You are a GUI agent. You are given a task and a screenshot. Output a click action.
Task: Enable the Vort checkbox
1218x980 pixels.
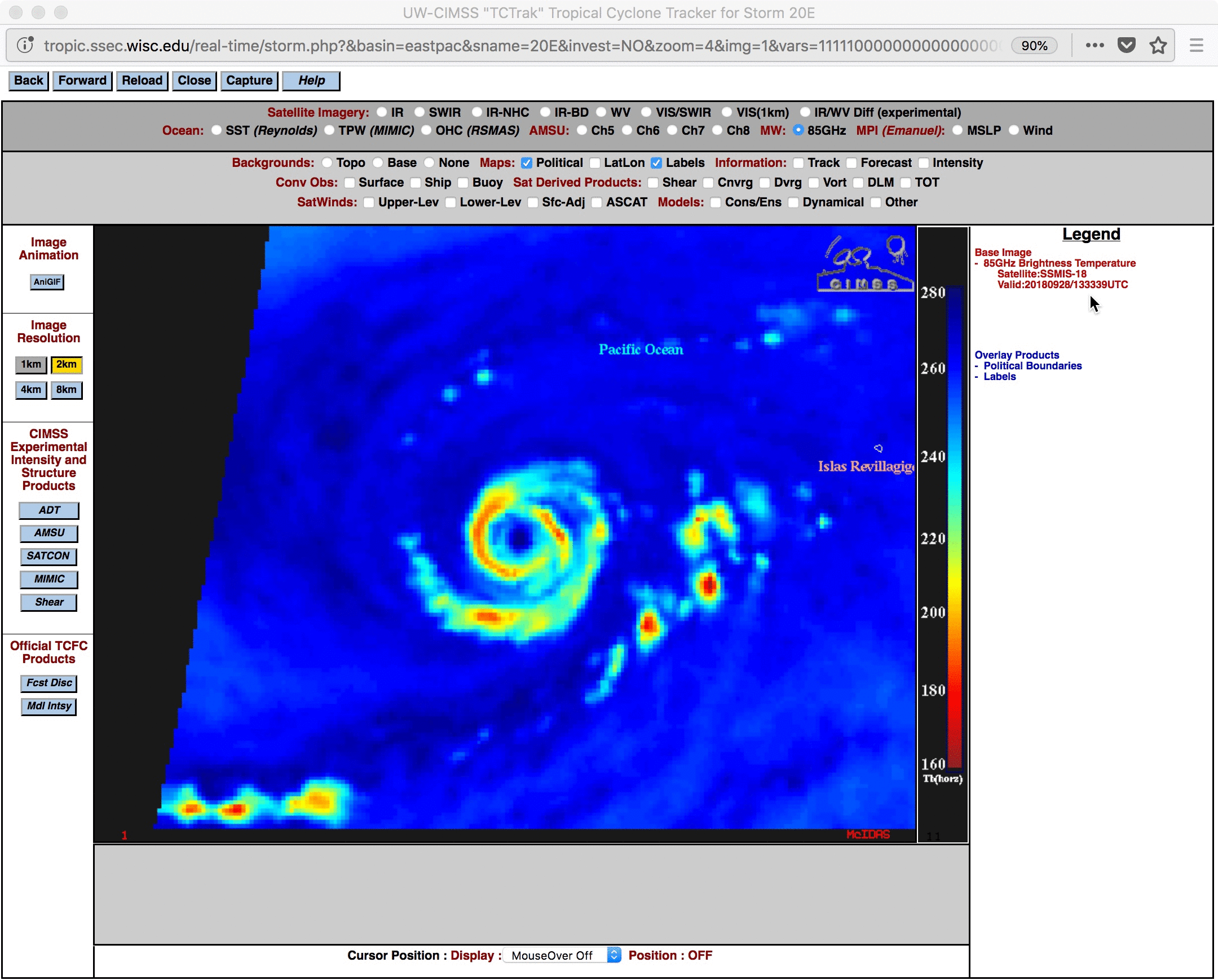pos(814,183)
